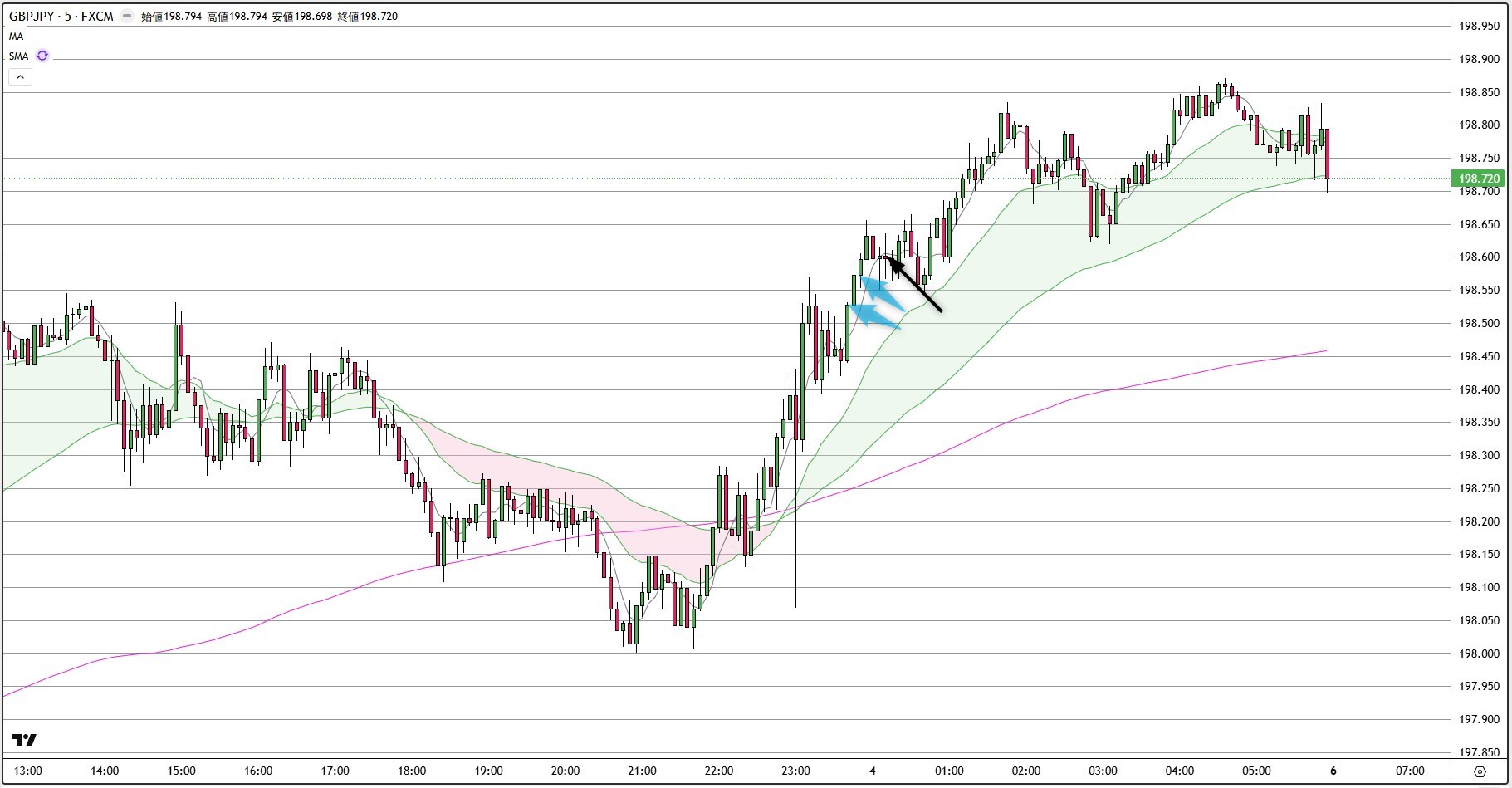Viewport: 1512px width, 788px height.
Task: Click the closing value 終値198.720 in the header
Action: point(367,16)
